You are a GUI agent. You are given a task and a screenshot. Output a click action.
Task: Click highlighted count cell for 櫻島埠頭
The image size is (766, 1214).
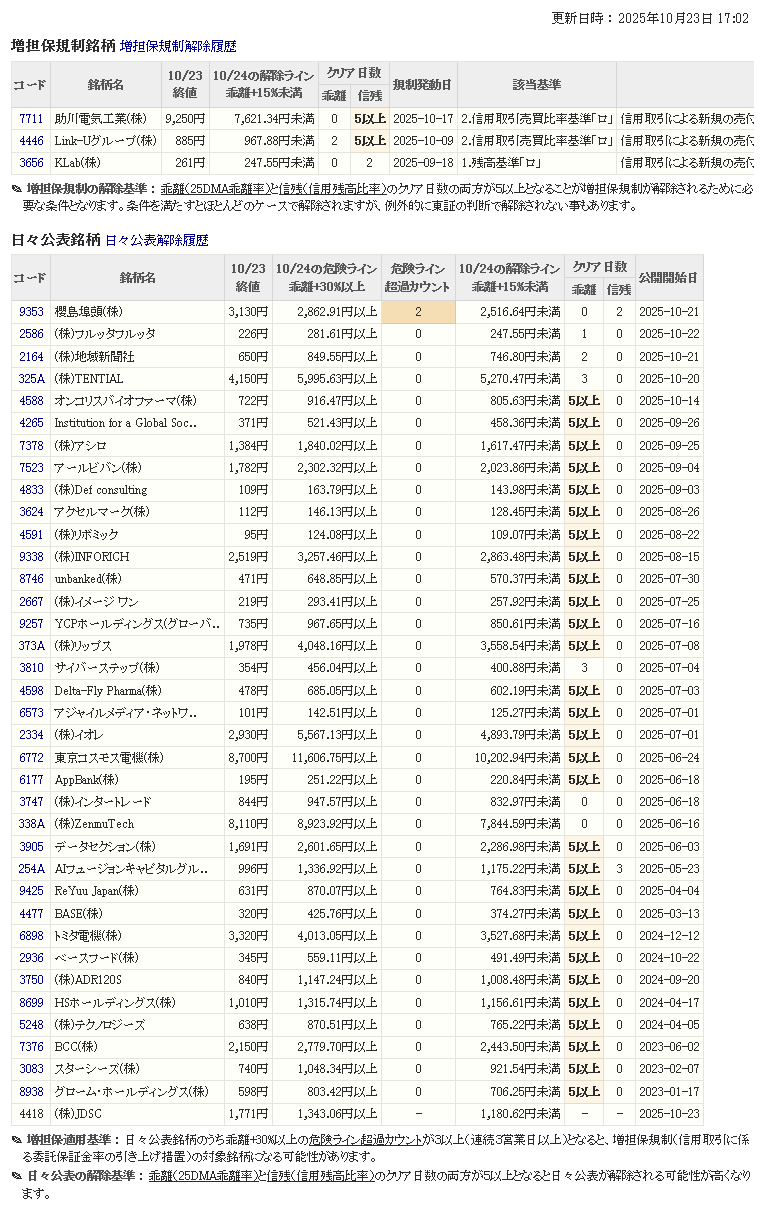point(418,312)
